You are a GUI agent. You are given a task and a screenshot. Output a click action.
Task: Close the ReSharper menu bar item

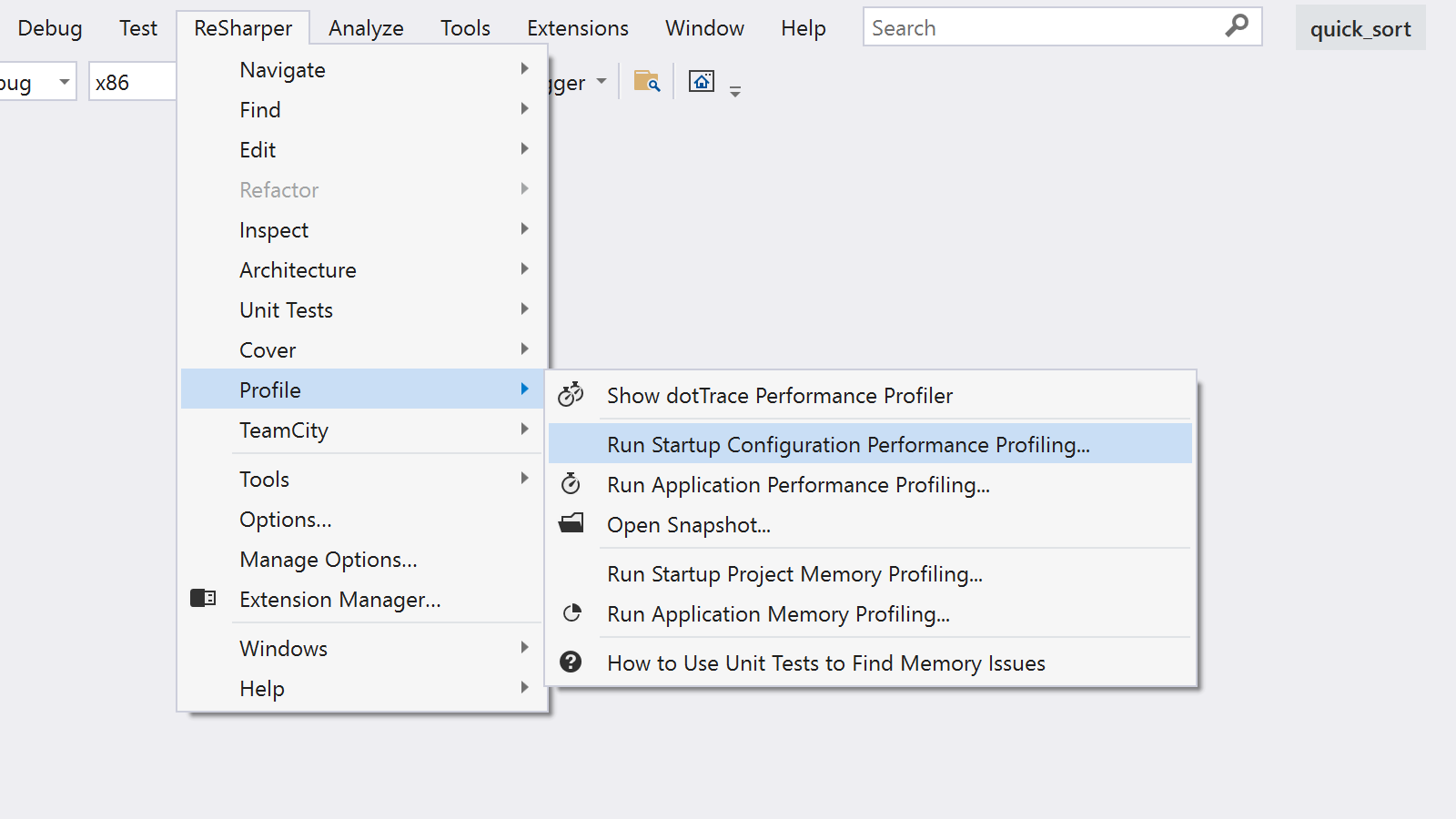click(243, 28)
